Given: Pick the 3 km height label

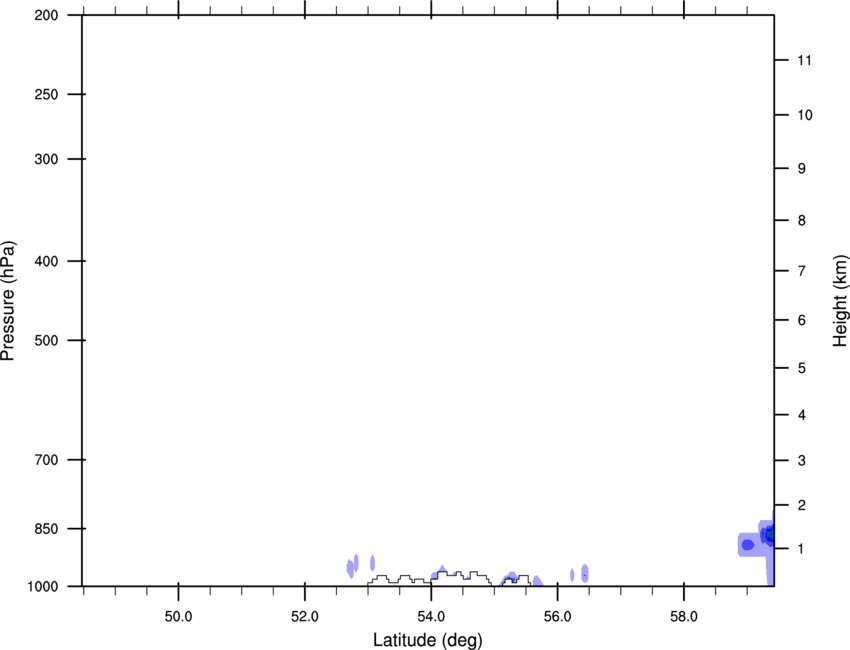Looking at the screenshot, I should coord(801,461).
